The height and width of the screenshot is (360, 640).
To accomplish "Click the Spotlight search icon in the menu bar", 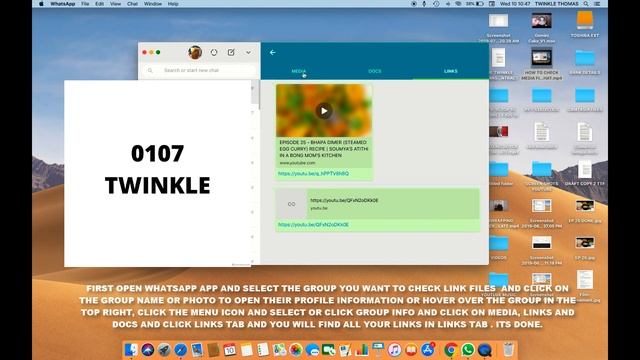I will tap(586, 4).
